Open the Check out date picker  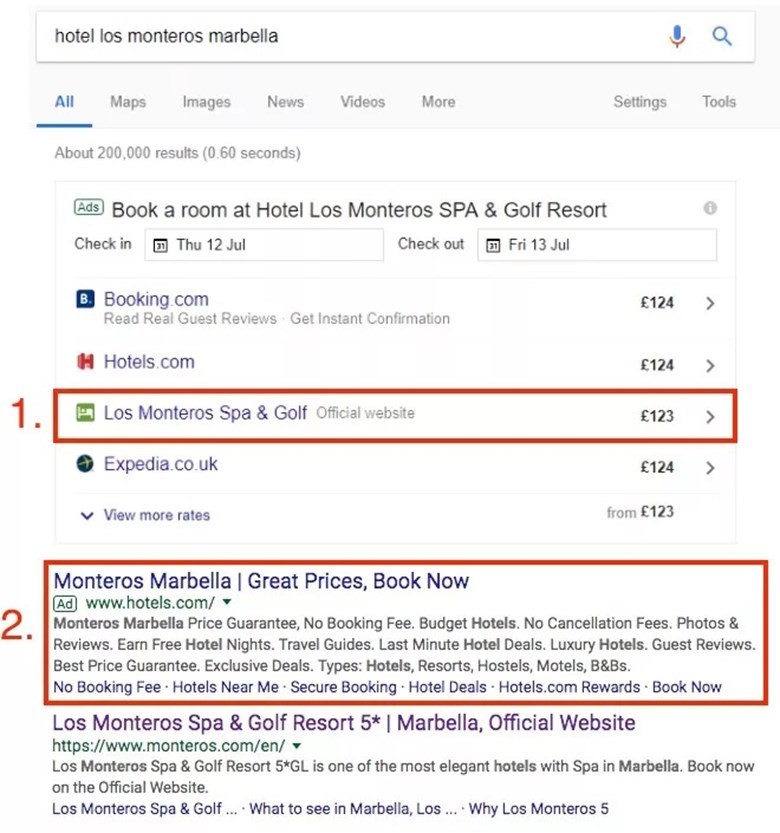coord(596,245)
